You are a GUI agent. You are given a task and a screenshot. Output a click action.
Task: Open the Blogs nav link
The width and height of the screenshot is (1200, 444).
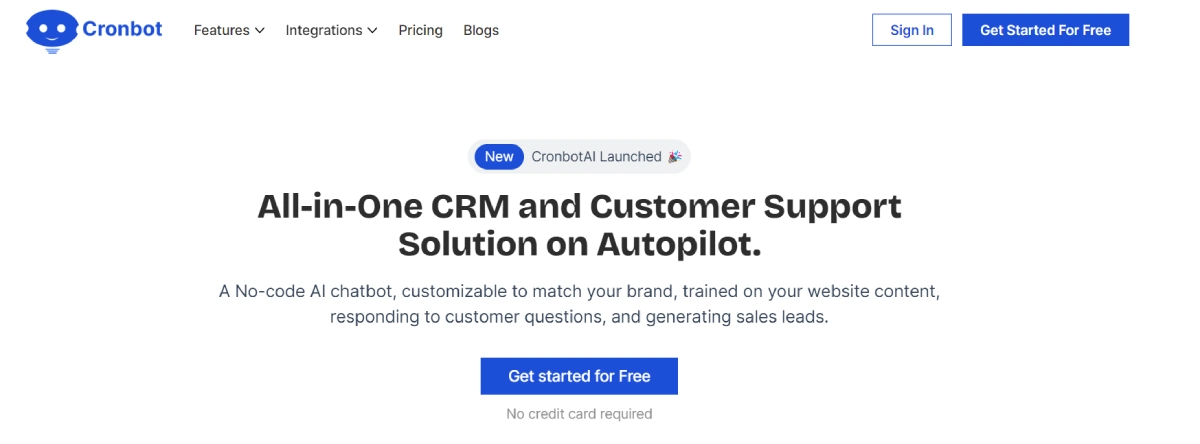[481, 30]
